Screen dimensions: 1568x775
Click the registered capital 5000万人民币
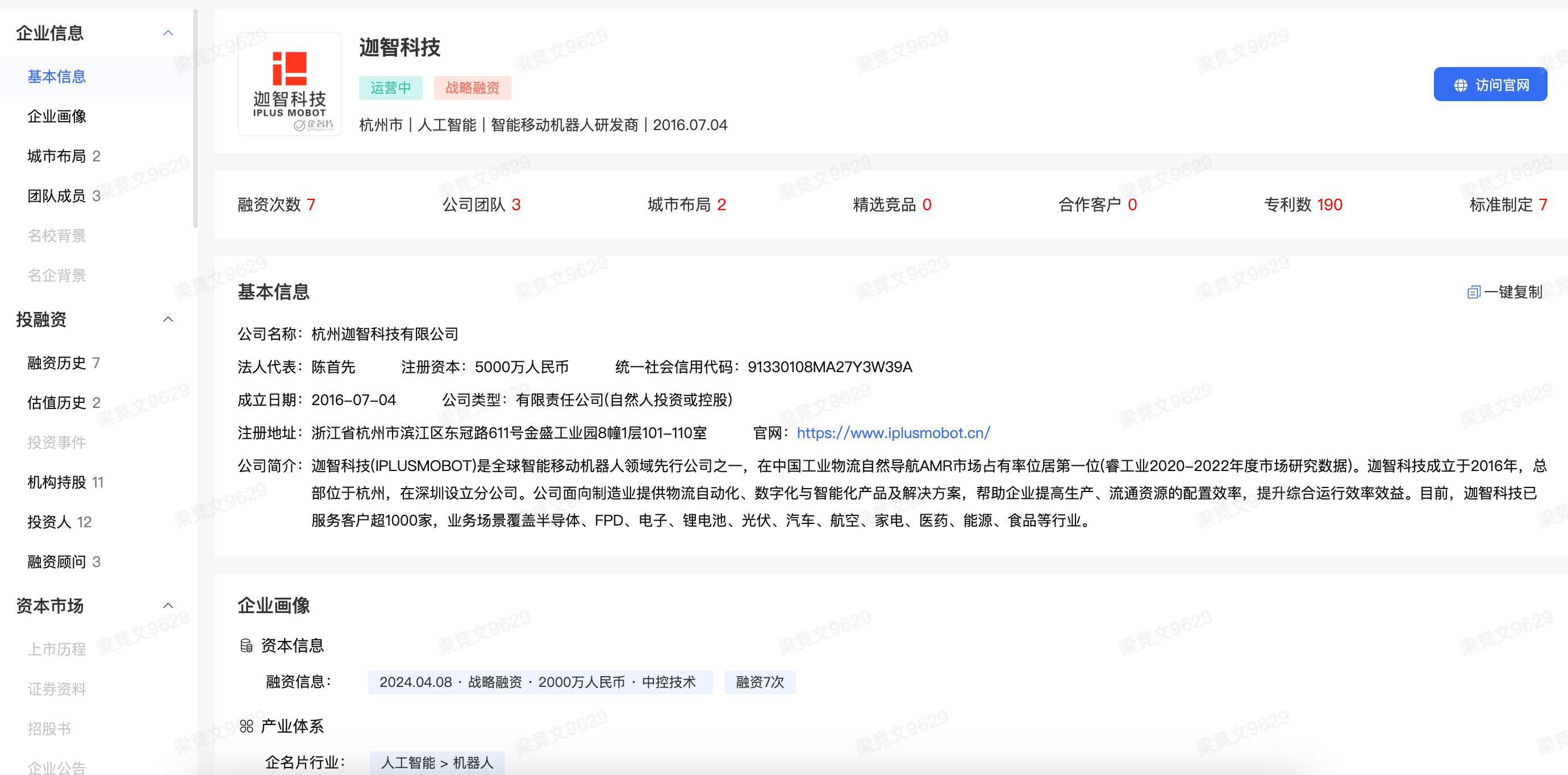tap(522, 367)
